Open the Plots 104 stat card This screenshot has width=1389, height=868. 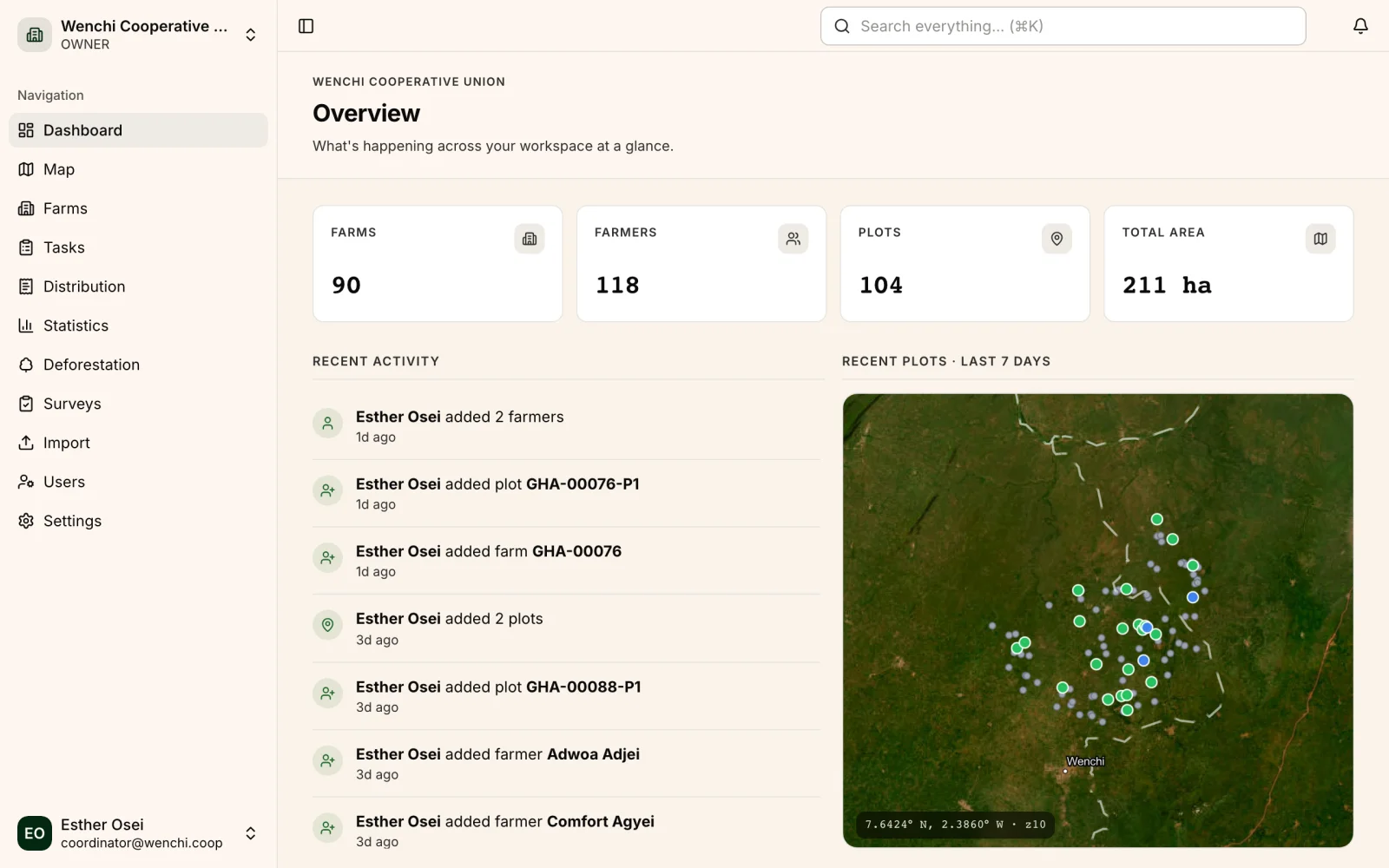coord(965,264)
